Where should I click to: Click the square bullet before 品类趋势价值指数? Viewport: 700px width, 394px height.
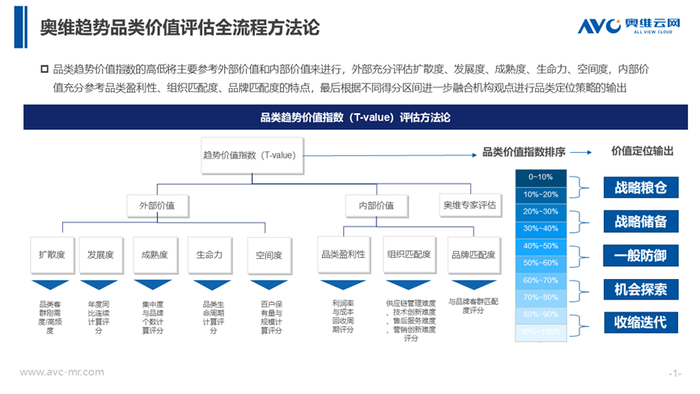pyautogui.click(x=44, y=69)
